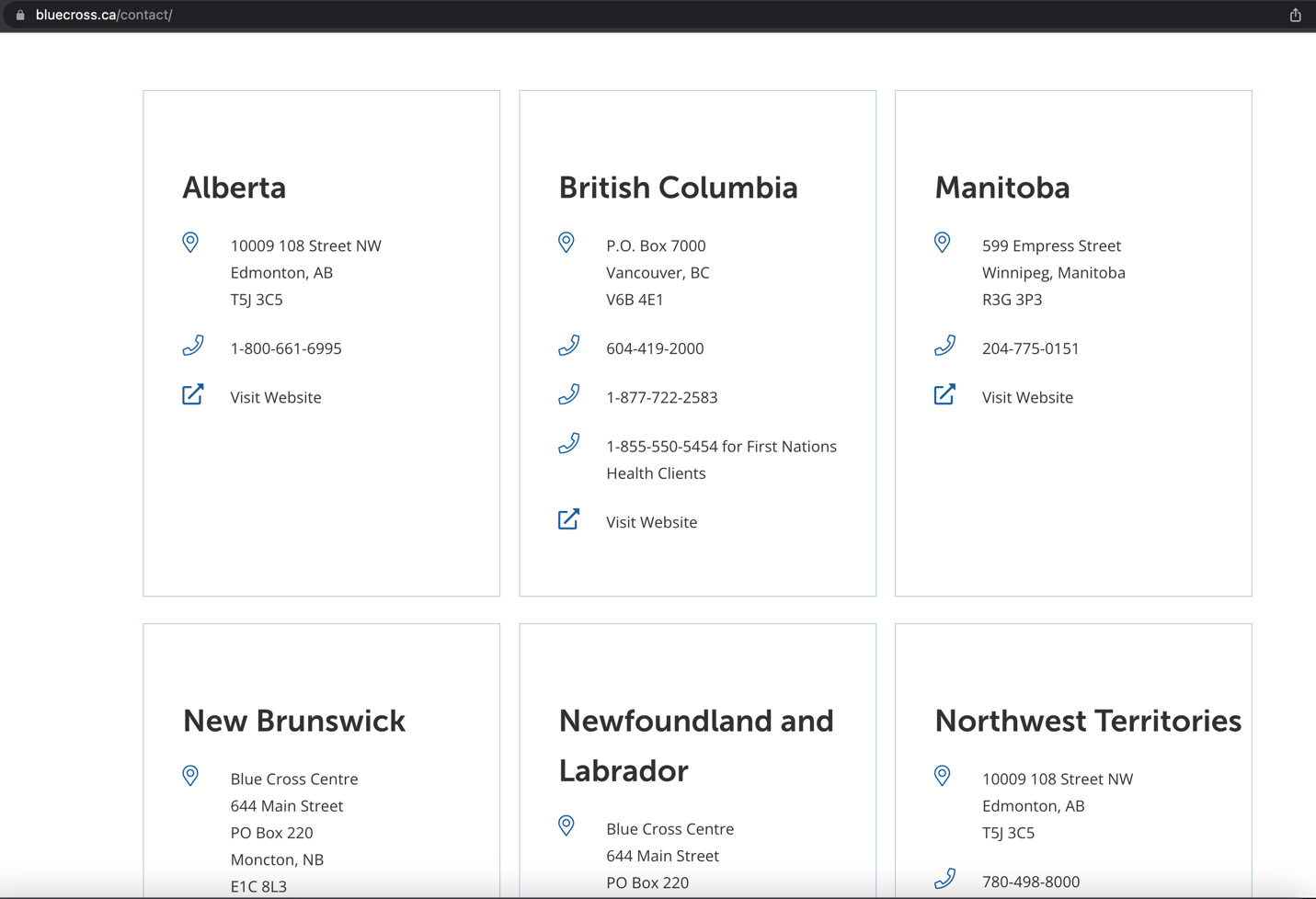Image resolution: width=1316 pixels, height=899 pixels.
Task: Open British Columbia Visit Website link
Action: [651, 522]
